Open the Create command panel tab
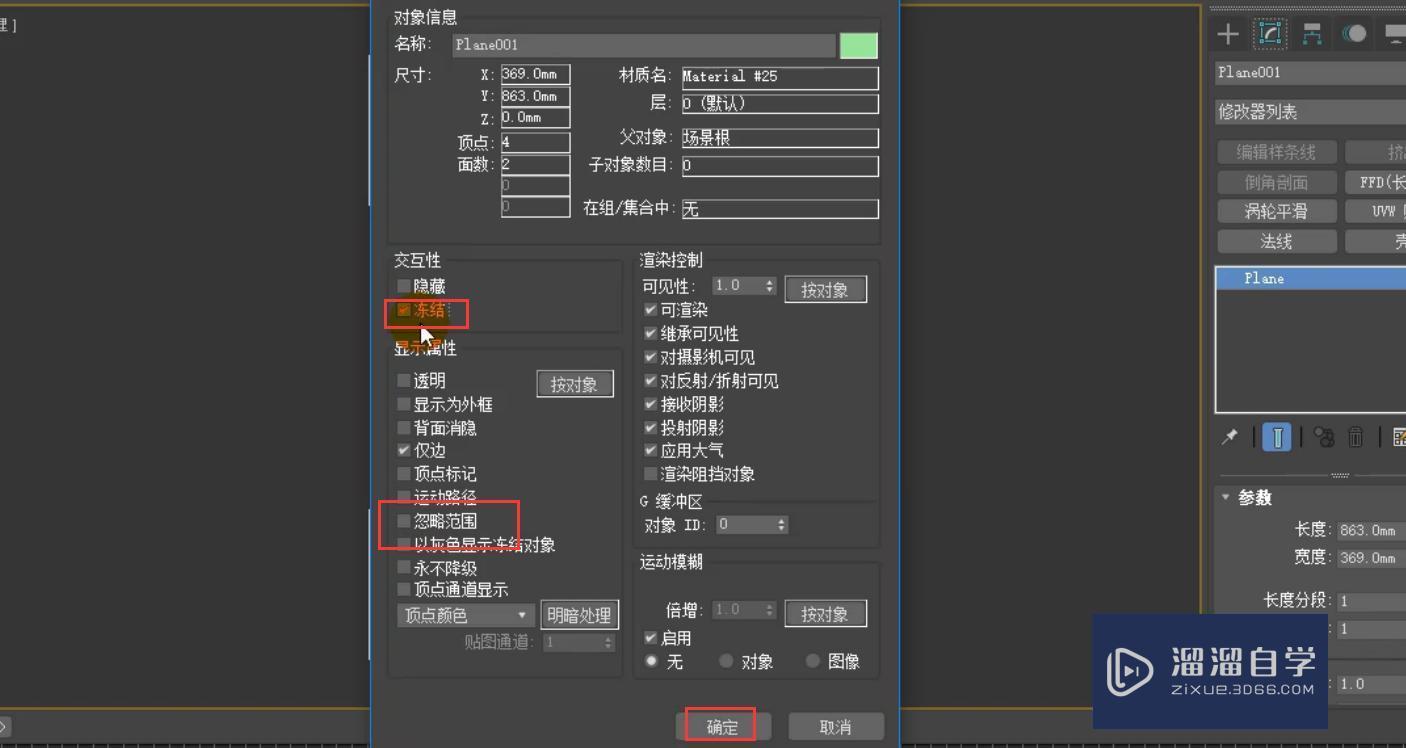Screen dimensions: 1406x748 pos(1228,33)
